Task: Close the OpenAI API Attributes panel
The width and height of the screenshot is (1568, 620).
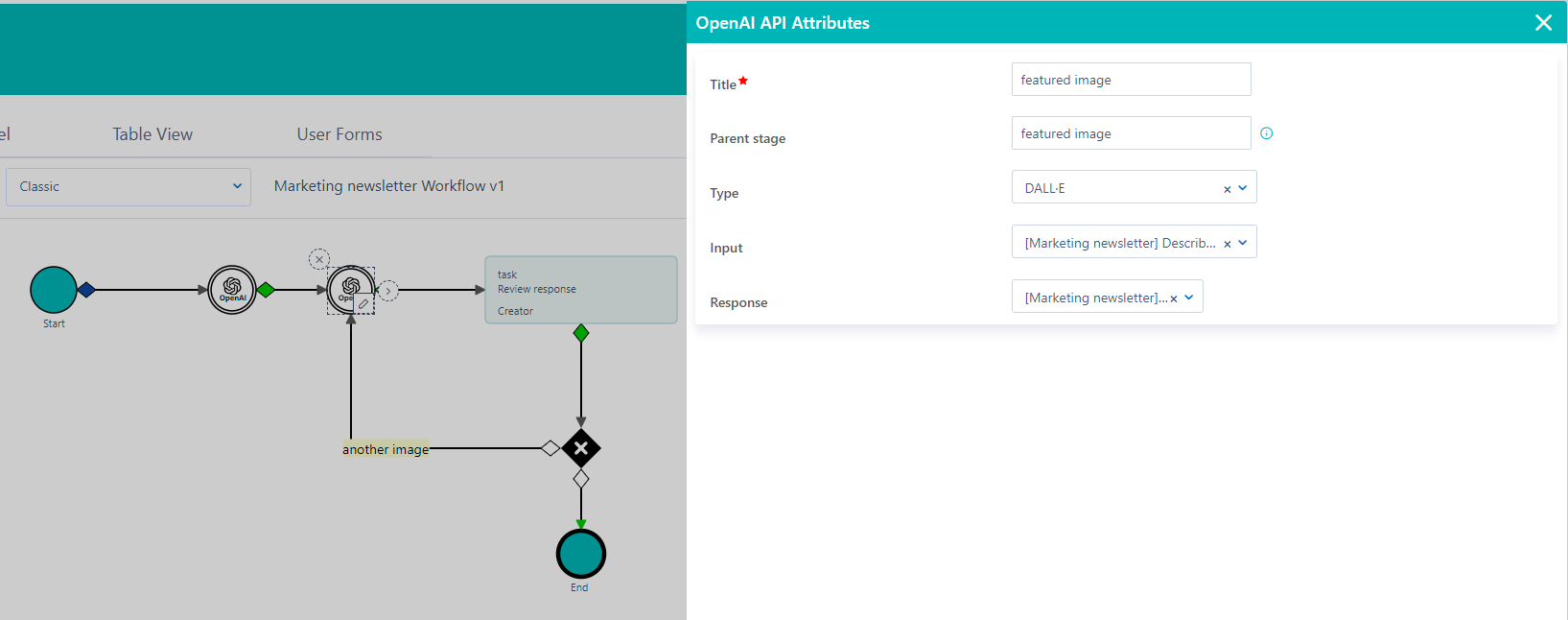Action: tap(1543, 23)
